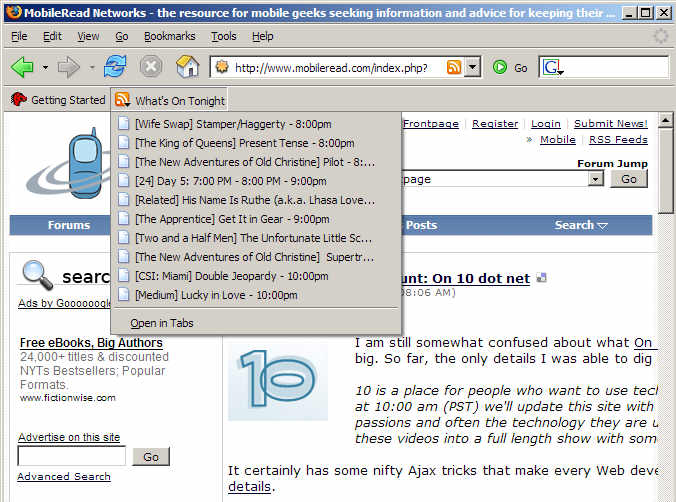Click the Ads by Google link
The height and width of the screenshot is (502, 676).
64,303
